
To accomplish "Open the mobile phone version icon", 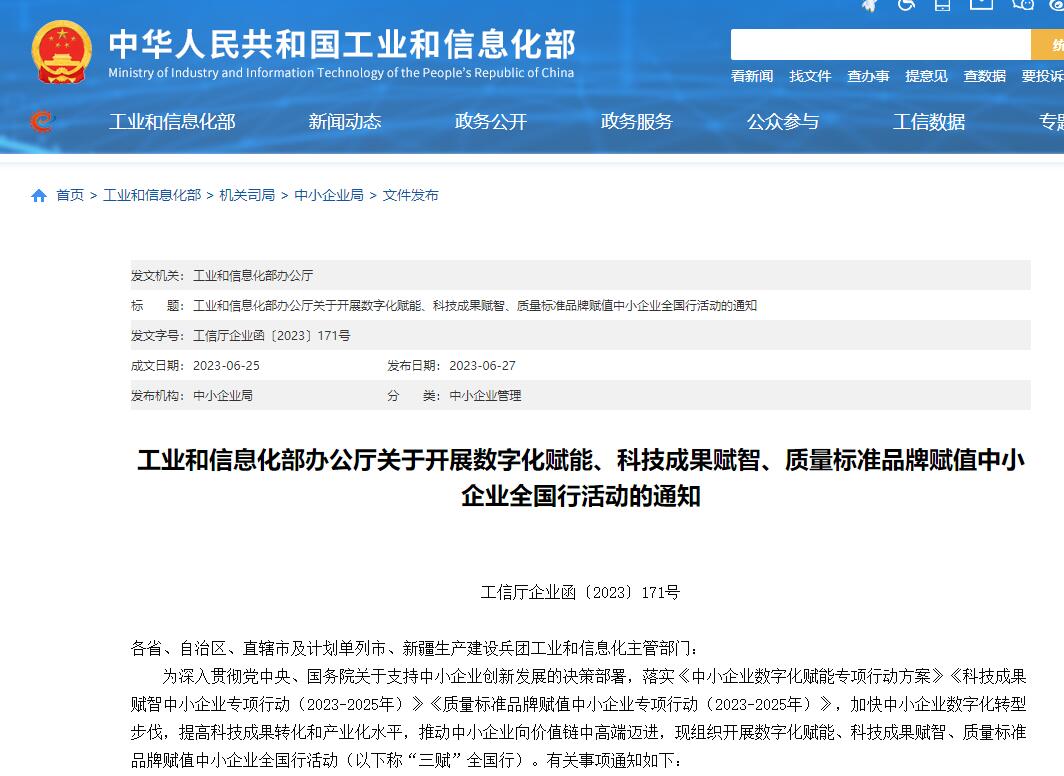I will tap(942, 5).
